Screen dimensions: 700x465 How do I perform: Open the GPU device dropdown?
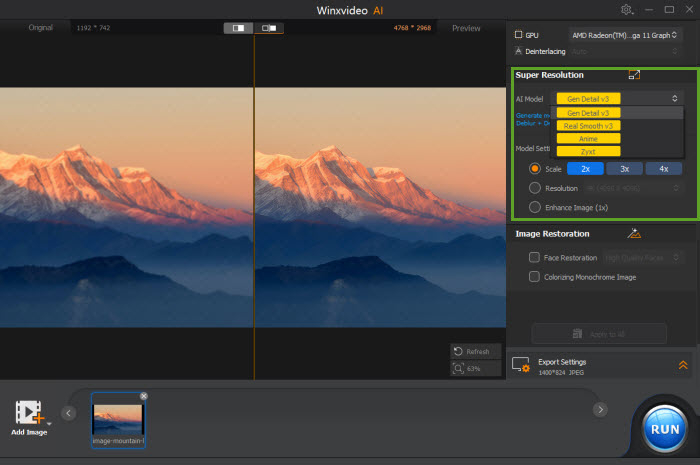click(x=625, y=35)
